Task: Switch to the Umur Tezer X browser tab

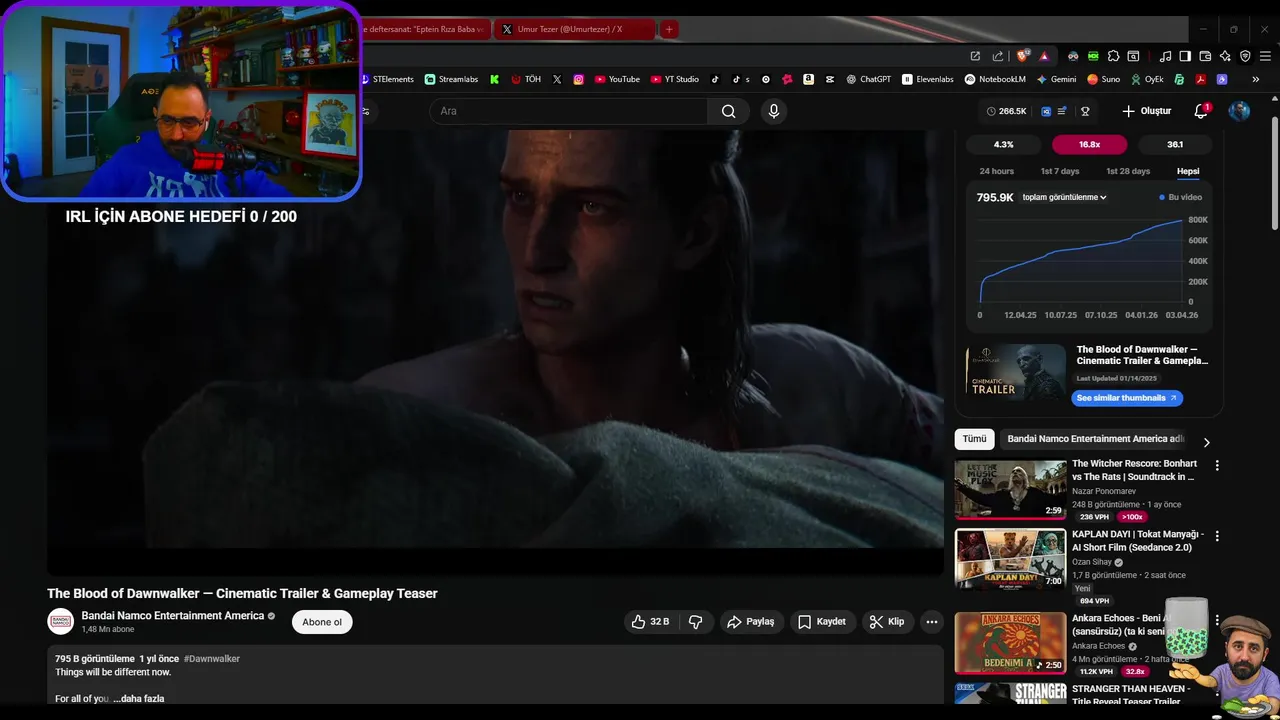Action: 575,29
